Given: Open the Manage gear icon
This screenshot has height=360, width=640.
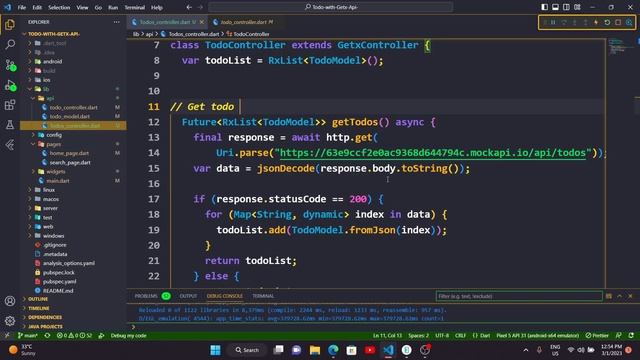Looking at the screenshot, I should point(10,321).
